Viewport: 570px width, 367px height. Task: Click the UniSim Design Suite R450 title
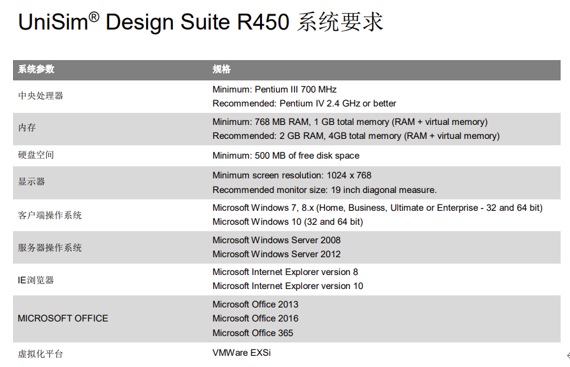coord(200,22)
